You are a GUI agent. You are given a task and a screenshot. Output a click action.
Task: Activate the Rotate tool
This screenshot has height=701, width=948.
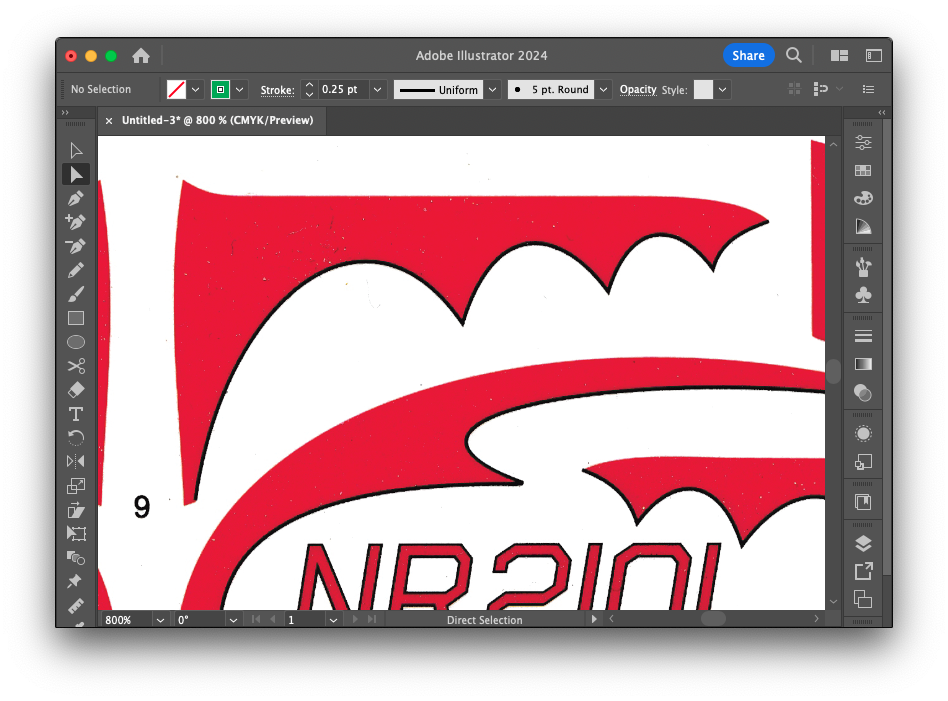76,438
